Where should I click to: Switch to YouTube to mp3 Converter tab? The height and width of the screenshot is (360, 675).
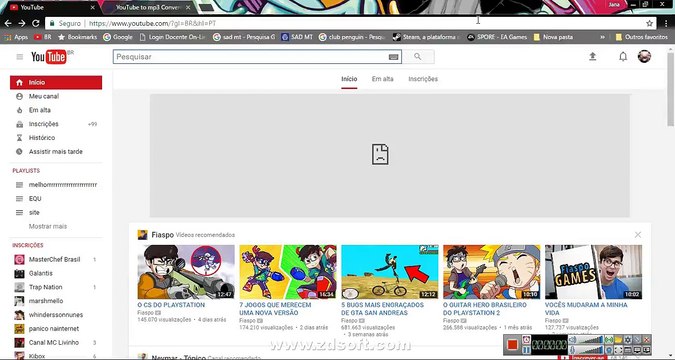[148, 7]
